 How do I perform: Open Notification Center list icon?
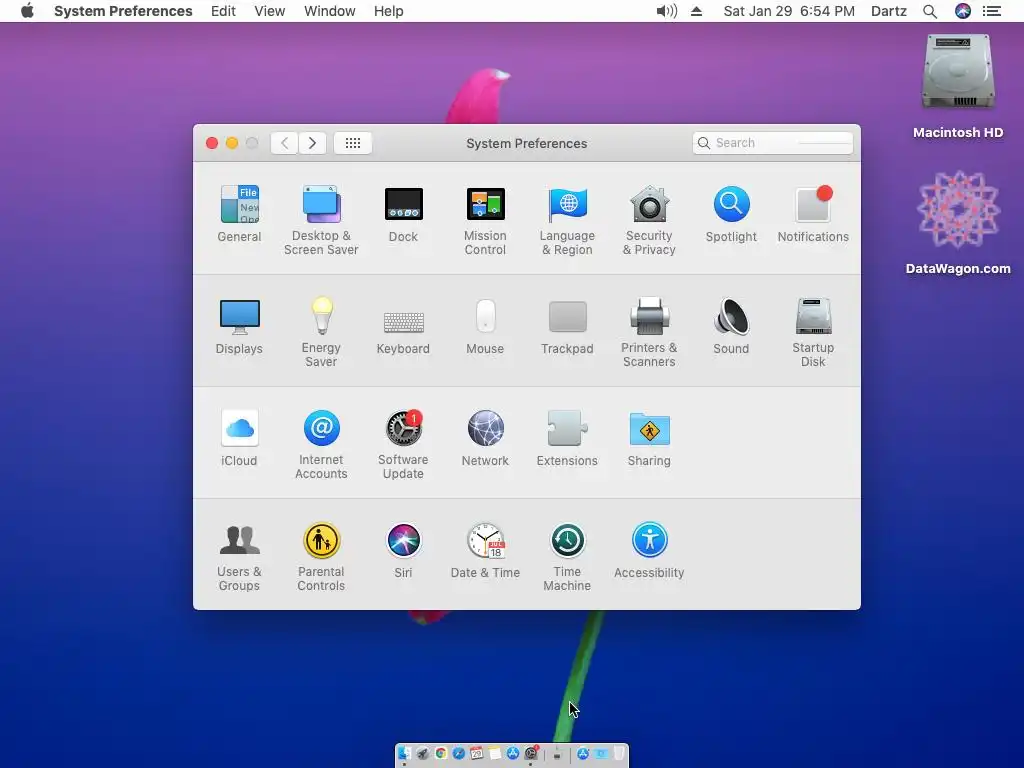point(992,11)
